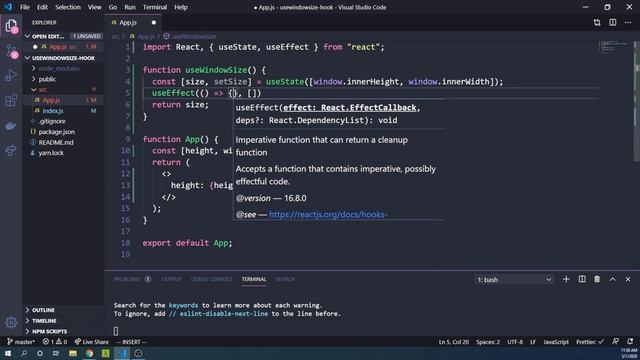The width and height of the screenshot is (640, 360).
Task: Open the Run menu
Action: [x=130, y=7]
